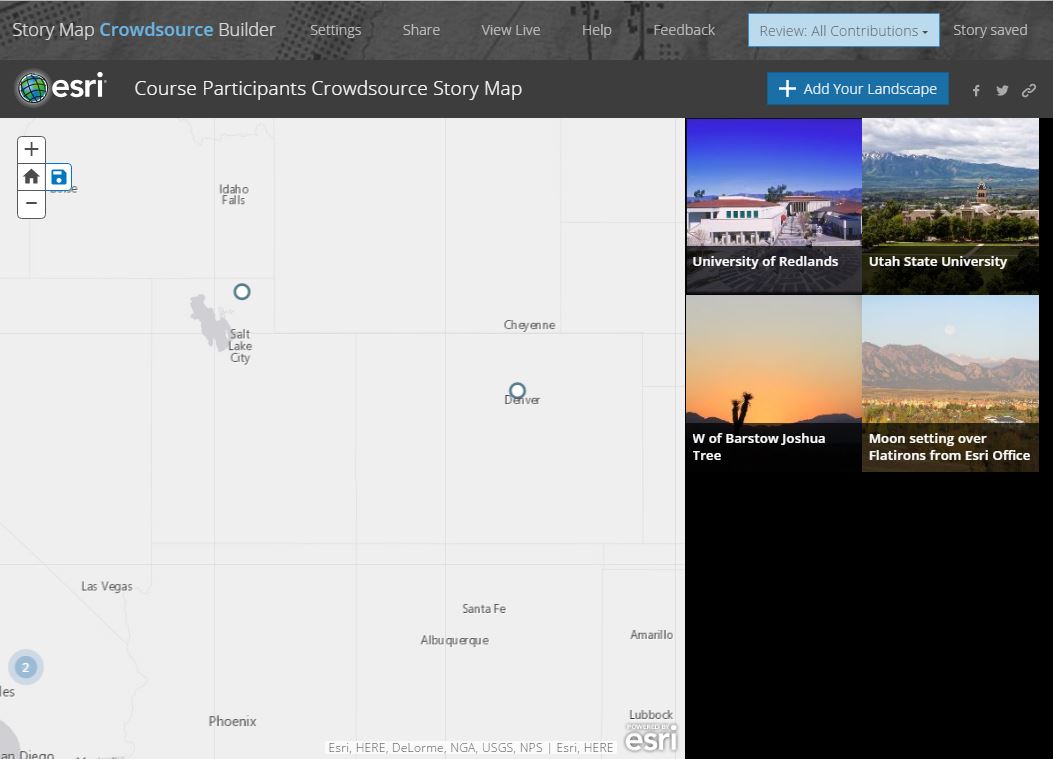Open Review: All Contributions dropdown
This screenshot has height=759, width=1053.
coord(843,31)
